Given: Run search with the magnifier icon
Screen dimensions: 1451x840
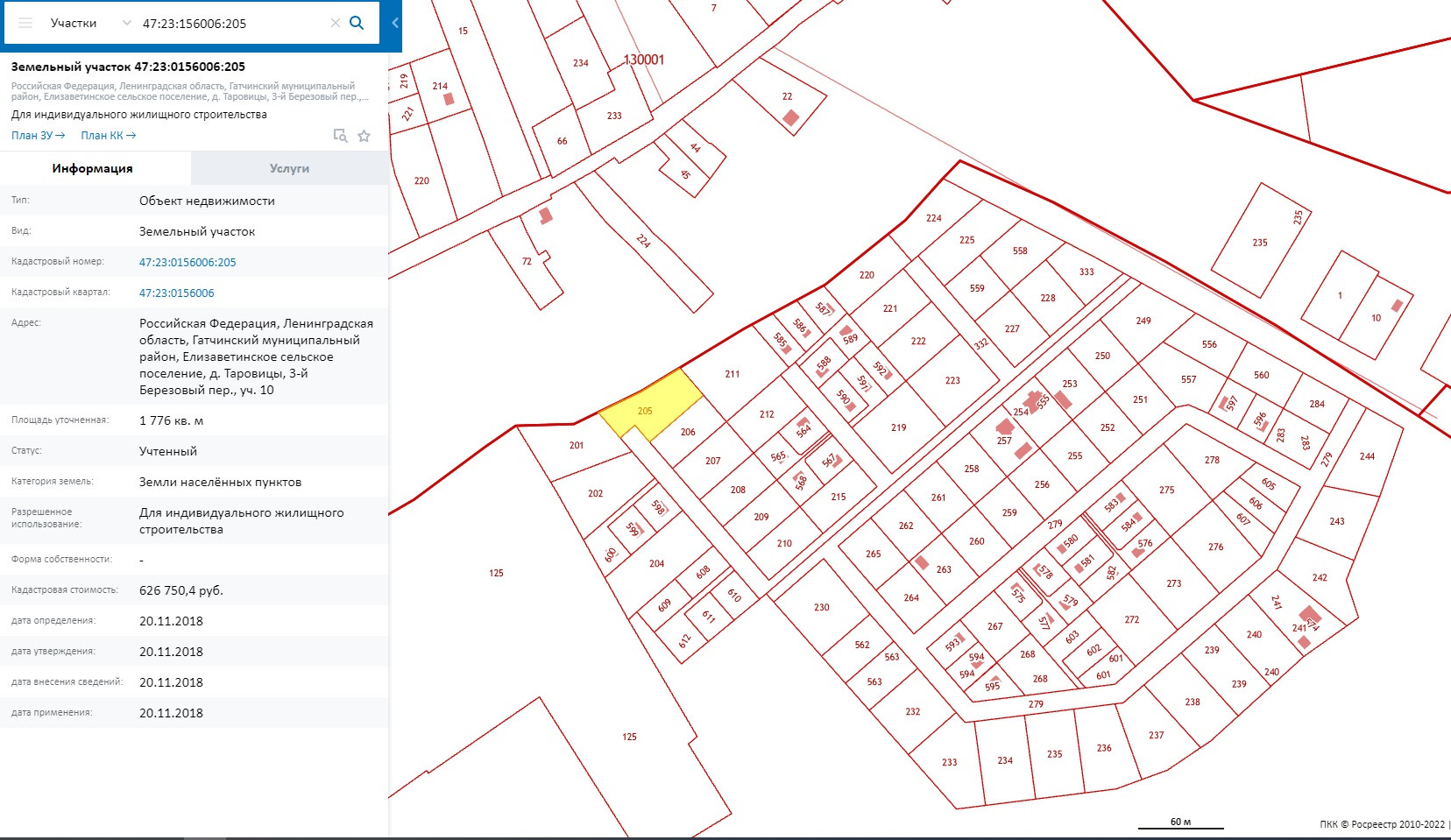Looking at the screenshot, I should (x=357, y=23).
